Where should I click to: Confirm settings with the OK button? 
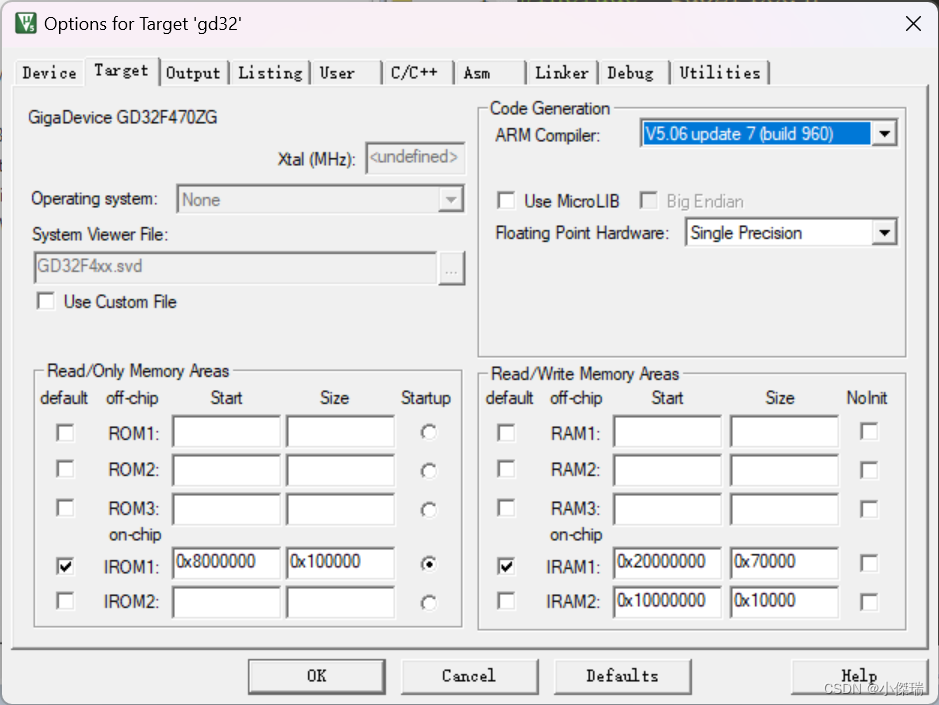pos(316,676)
